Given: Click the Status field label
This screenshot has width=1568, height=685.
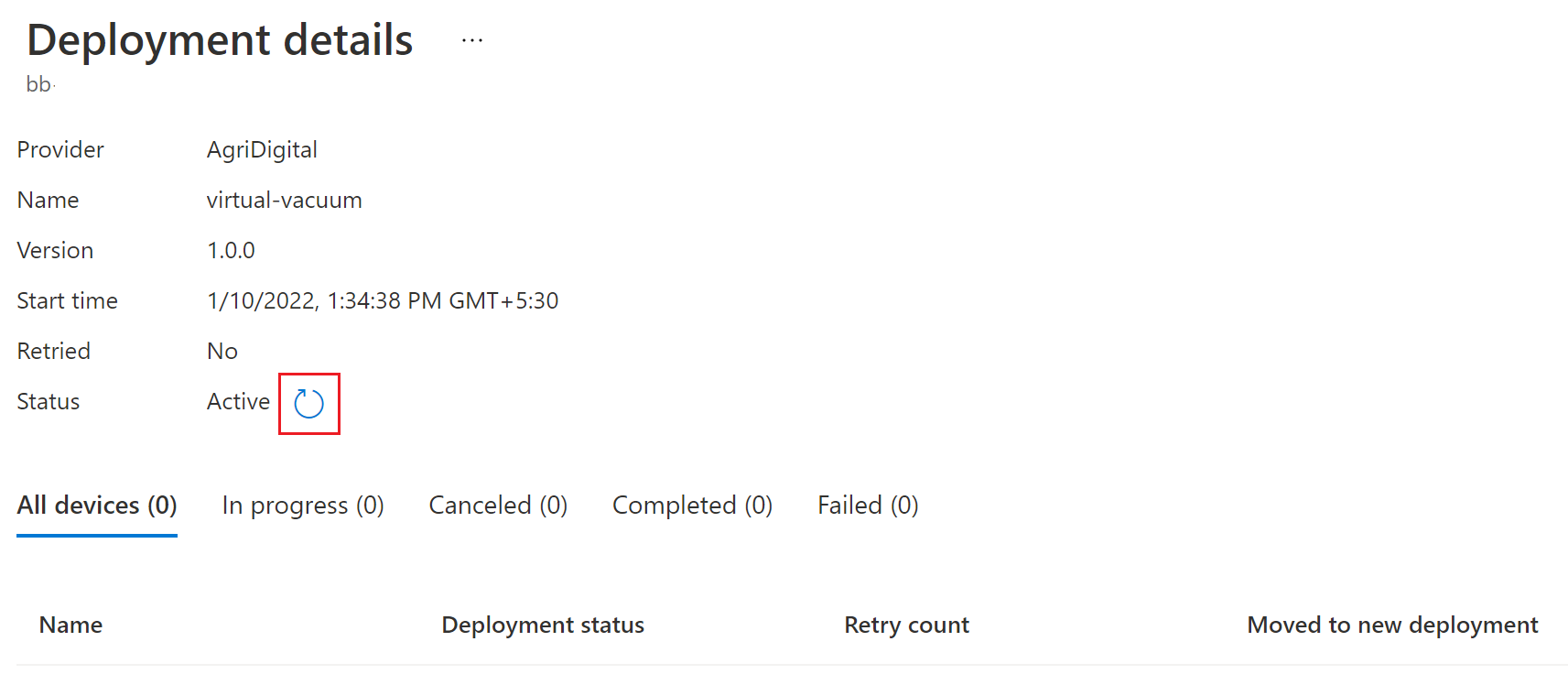Looking at the screenshot, I should tap(49, 401).
